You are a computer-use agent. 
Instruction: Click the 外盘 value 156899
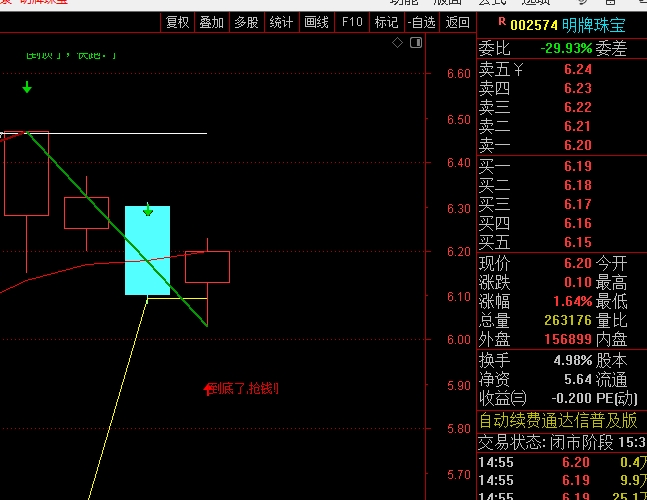[x=568, y=339]
